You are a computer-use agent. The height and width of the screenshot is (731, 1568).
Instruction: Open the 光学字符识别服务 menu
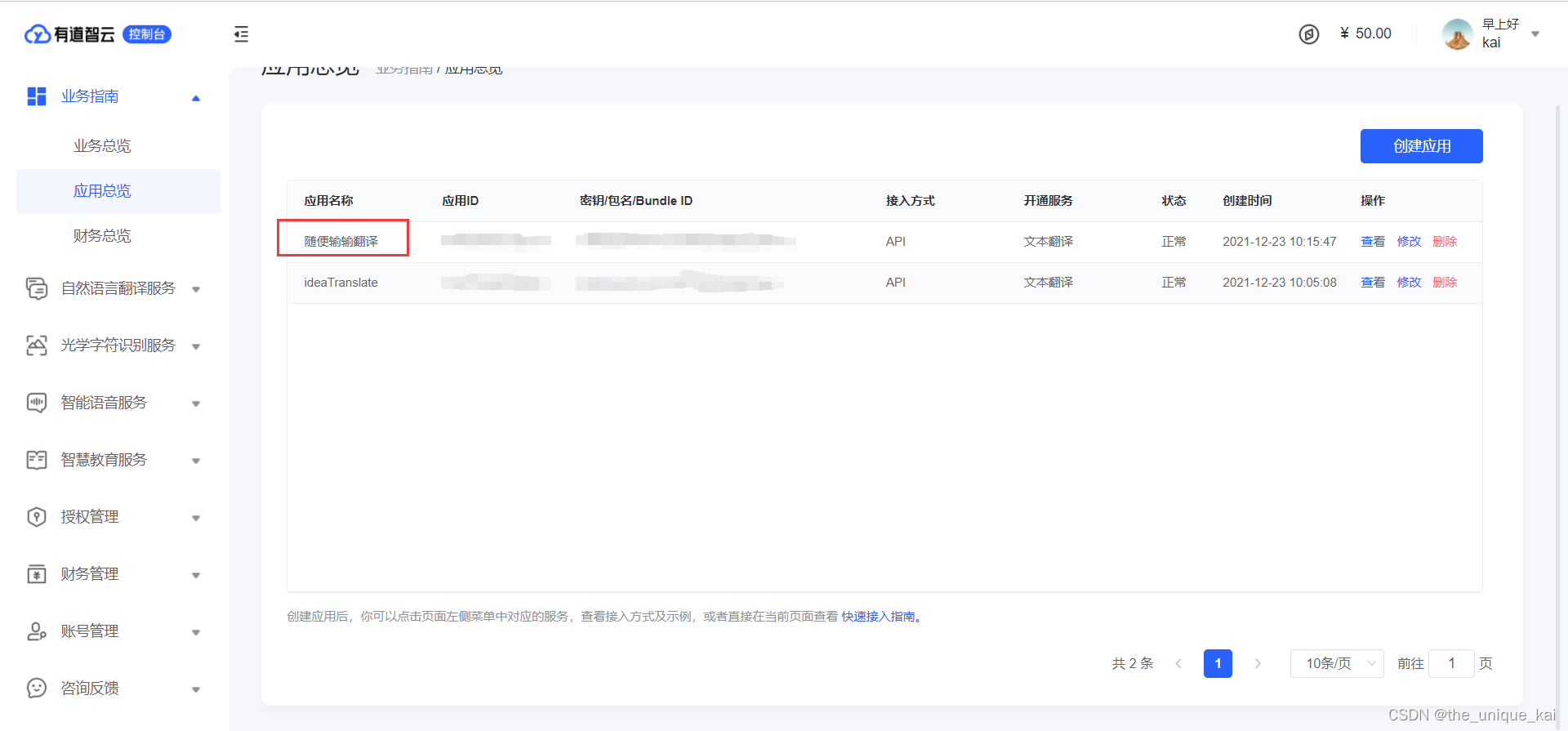coord(118,345)
